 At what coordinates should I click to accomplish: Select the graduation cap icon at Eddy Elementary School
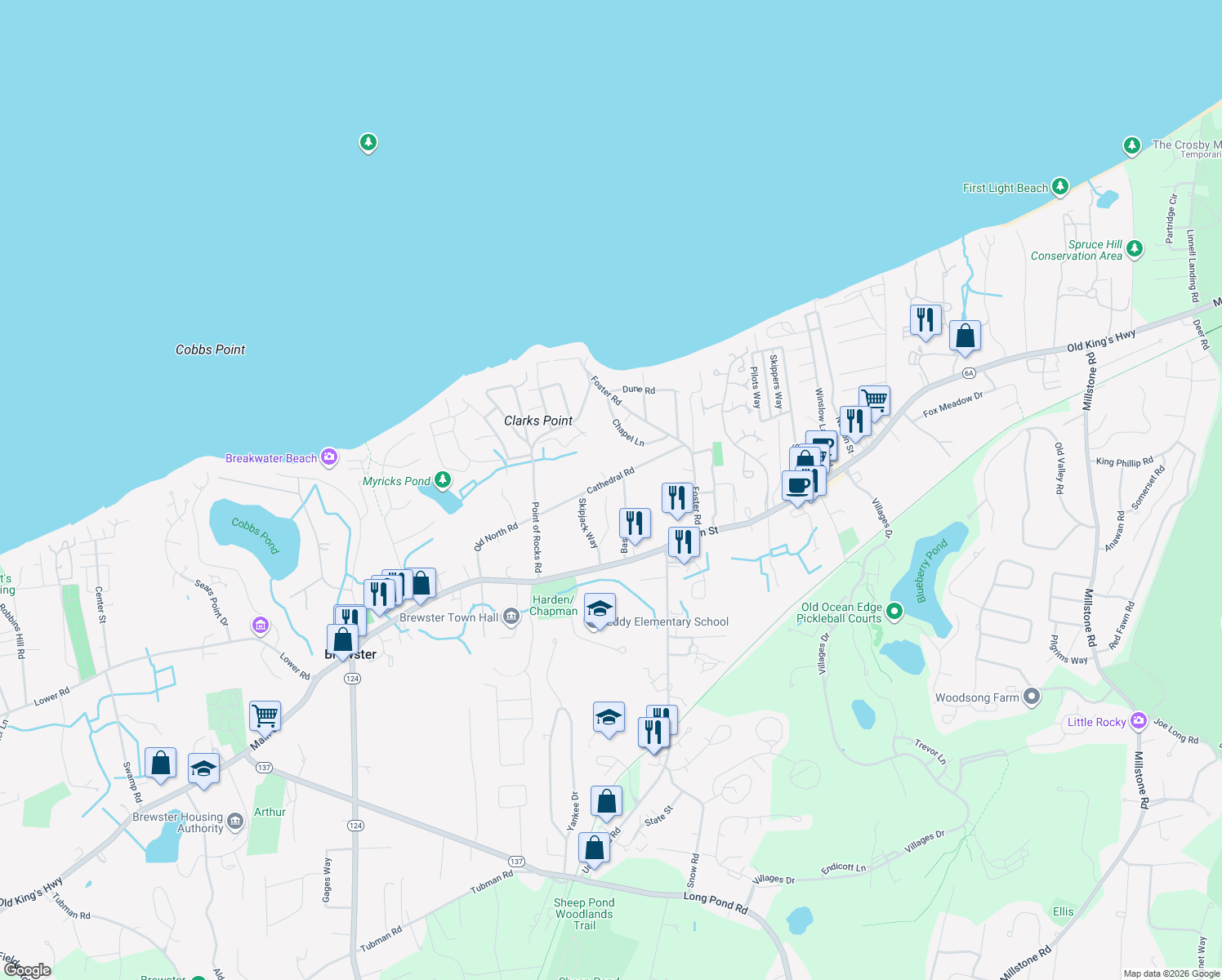click(x=600, y=607)
